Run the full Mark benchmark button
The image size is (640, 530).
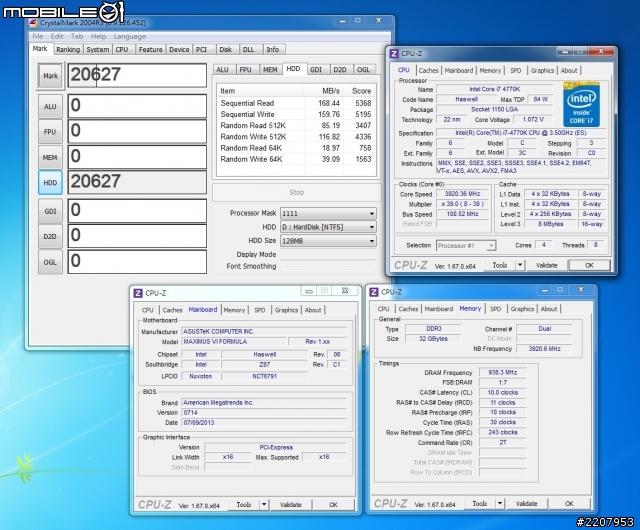click(50, 76)
